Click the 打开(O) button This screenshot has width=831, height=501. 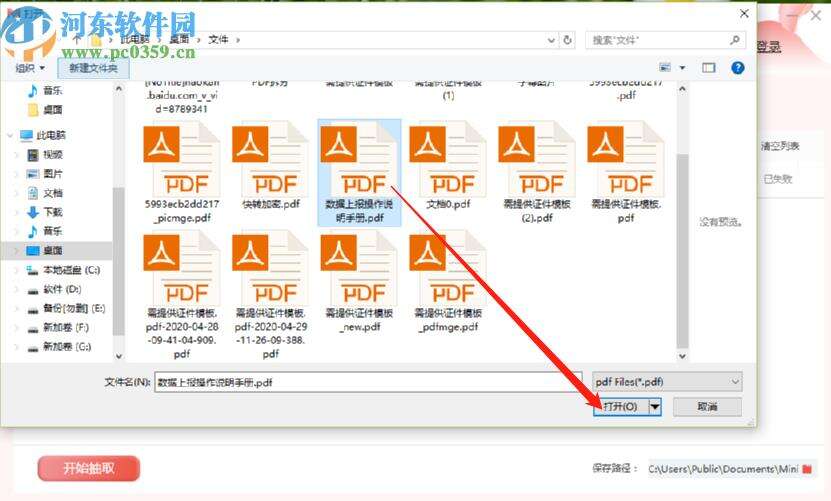[x=621, y=407]
